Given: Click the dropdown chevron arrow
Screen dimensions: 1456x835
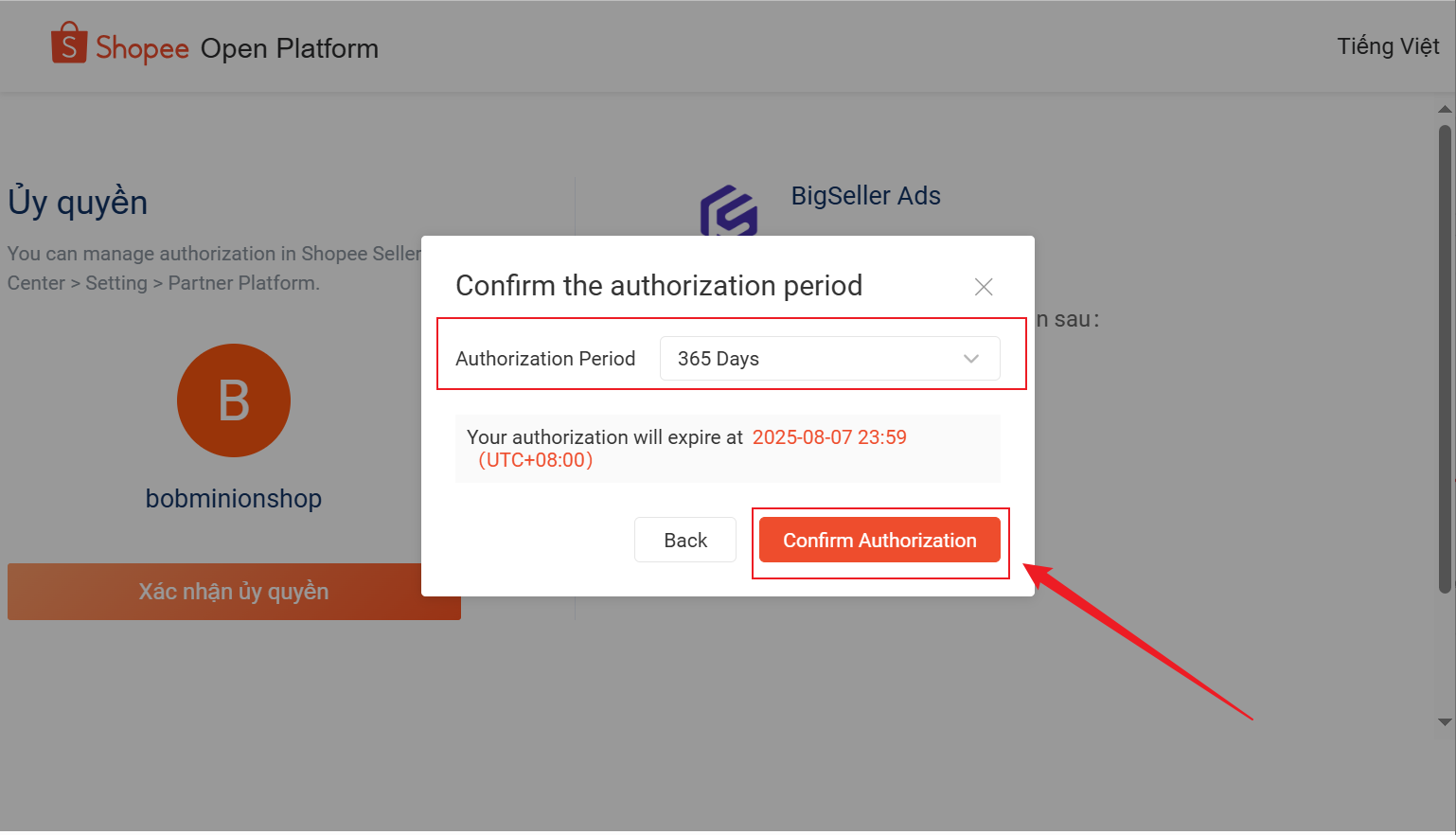Looking at the screenshot, I should tap(970, 359).
